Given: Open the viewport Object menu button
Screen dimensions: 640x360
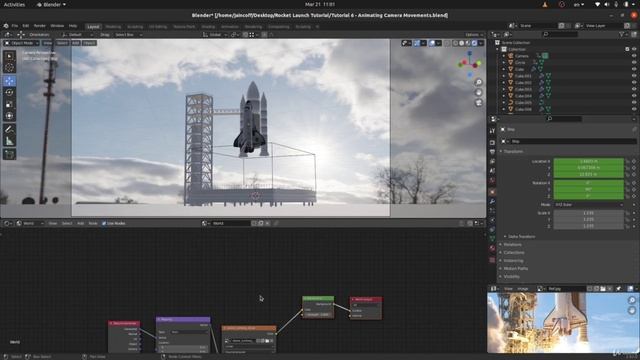Looking at the screenshot, I should [89, 43].
